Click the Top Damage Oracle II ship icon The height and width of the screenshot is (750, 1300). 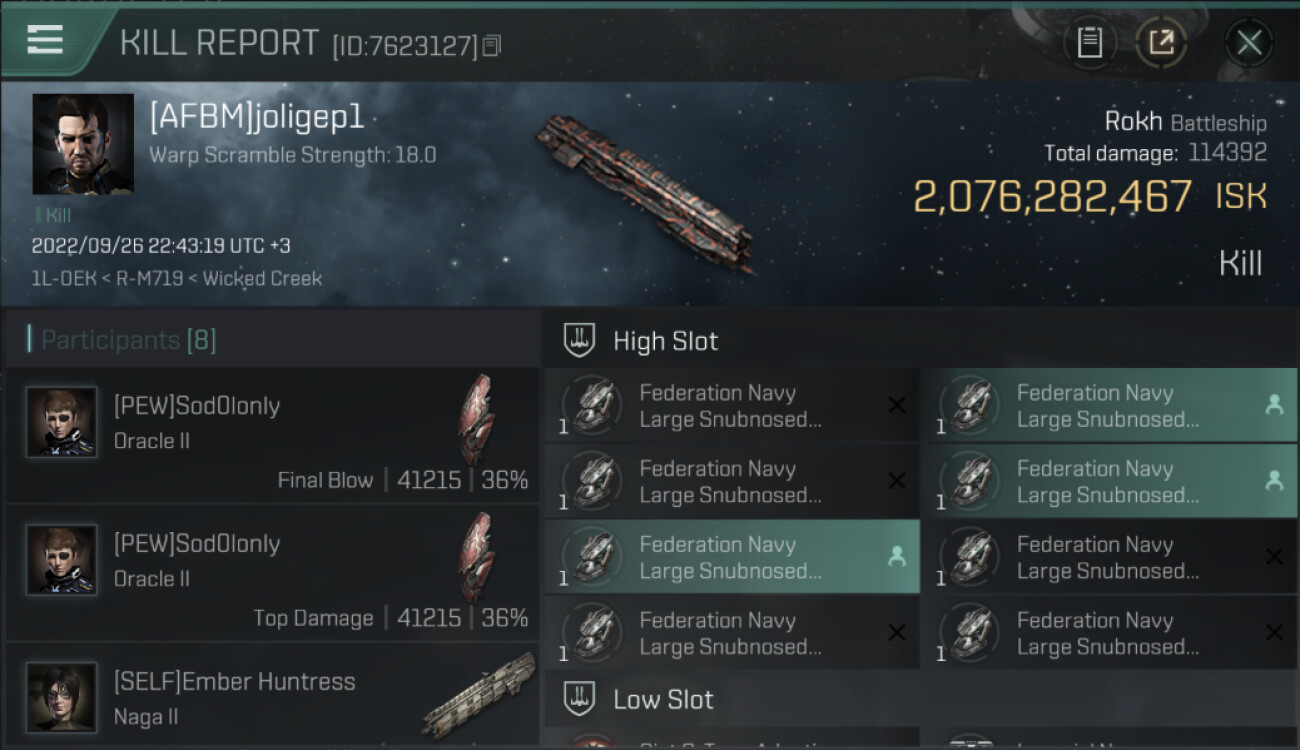pyautogui.click(x=476, y=557)
